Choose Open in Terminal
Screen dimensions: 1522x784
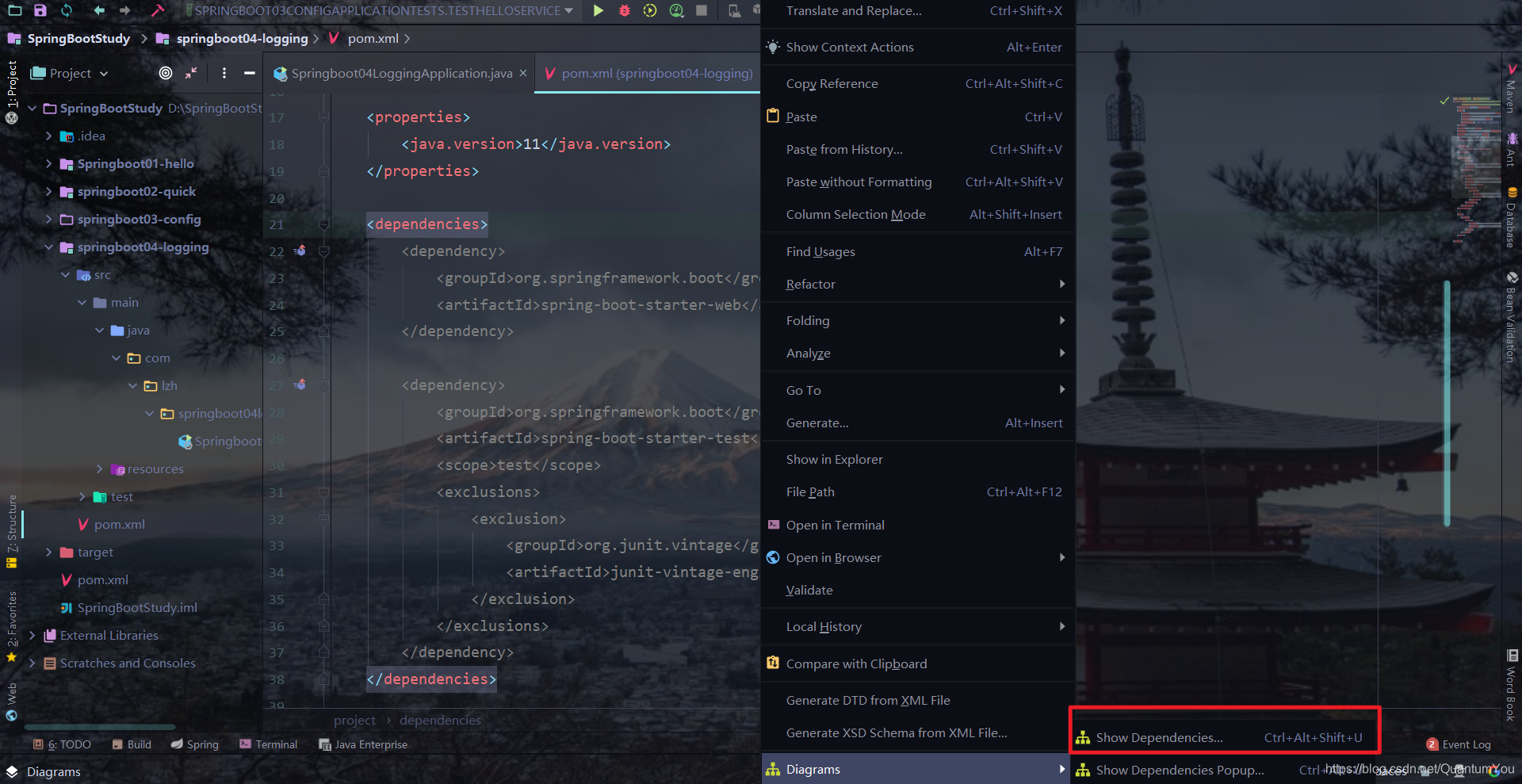click(x=918, y=525)
